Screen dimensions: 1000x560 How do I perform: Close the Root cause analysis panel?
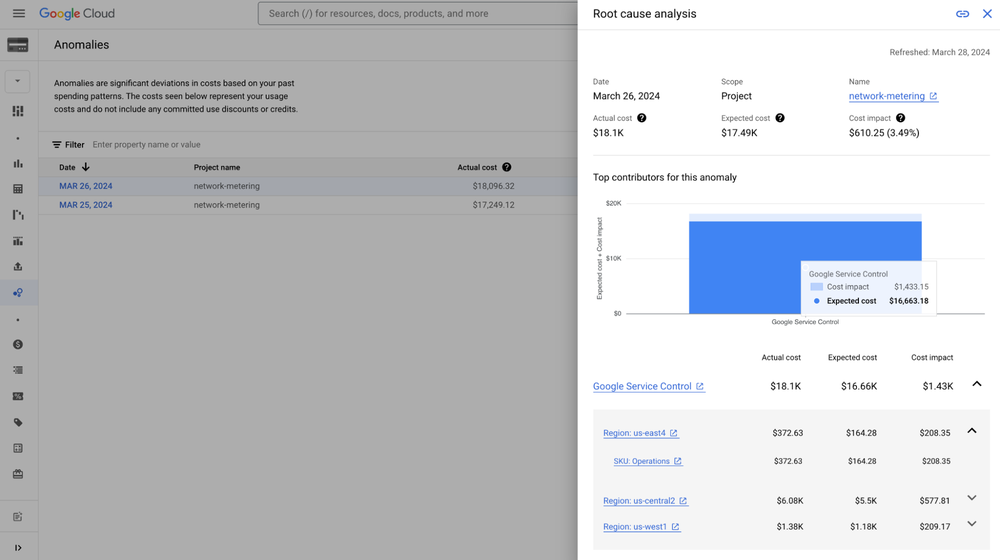[x=987, y=14]
